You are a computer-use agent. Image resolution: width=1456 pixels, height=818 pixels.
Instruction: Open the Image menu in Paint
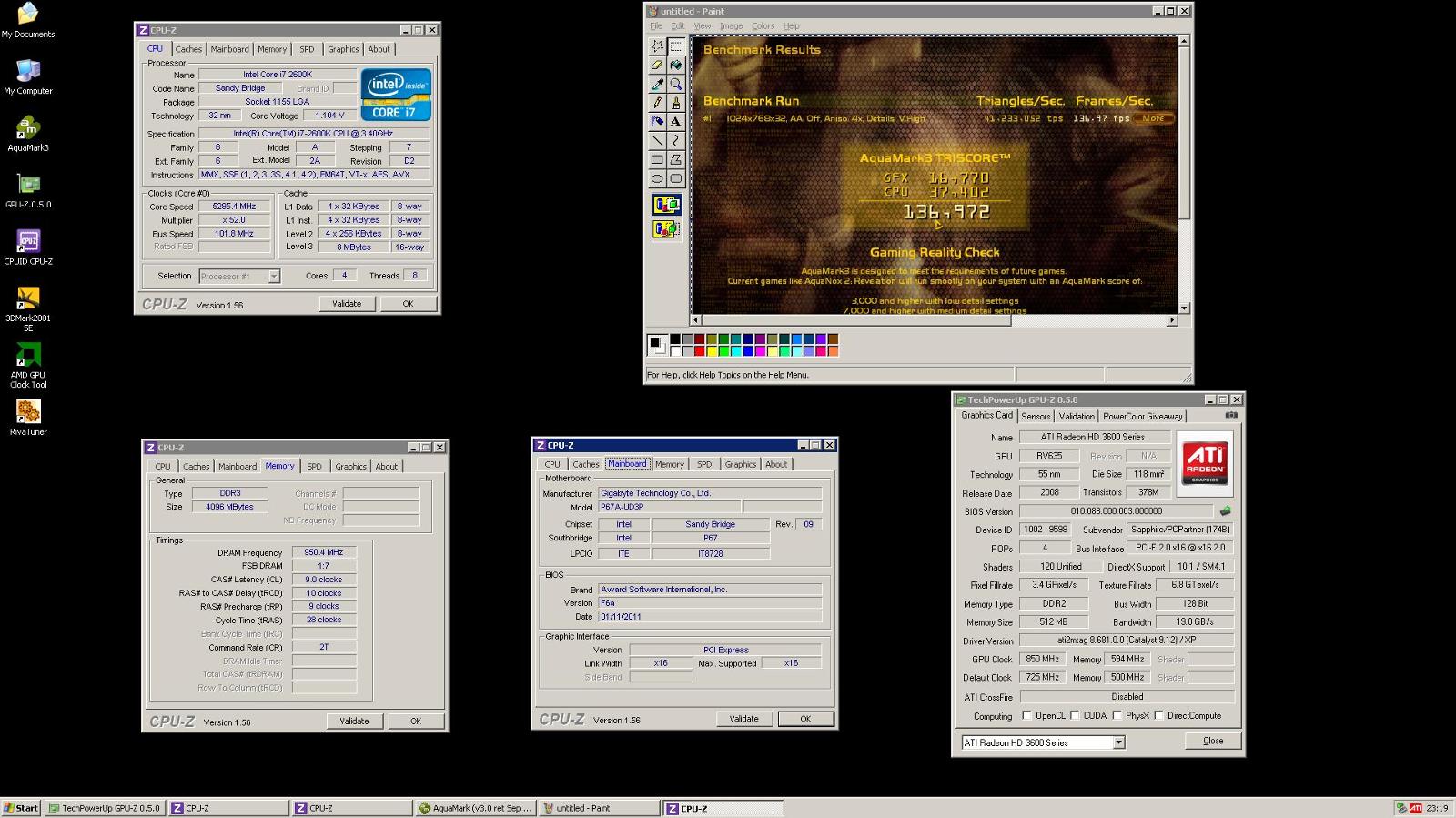(x=732, y=25)
